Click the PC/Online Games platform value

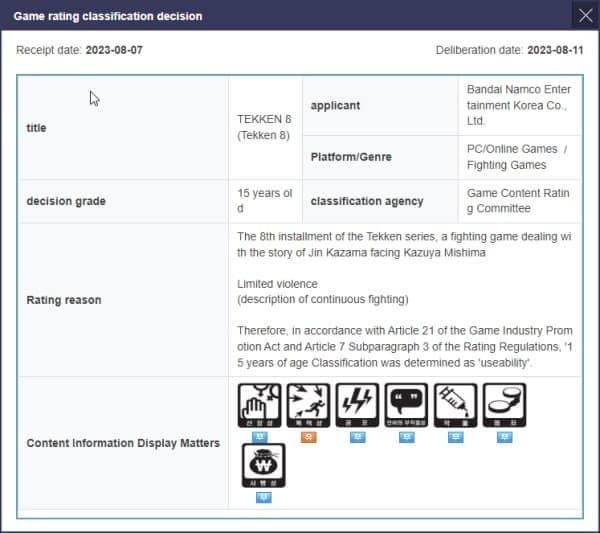[x=517, y=157]
